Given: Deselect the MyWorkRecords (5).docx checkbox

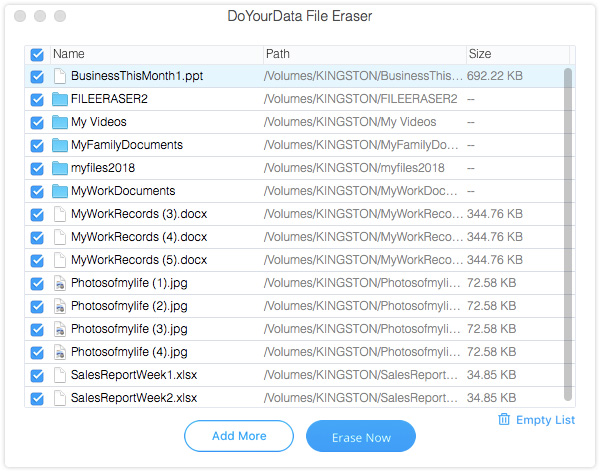Looking at the screenshot, I should coord(37,260).
